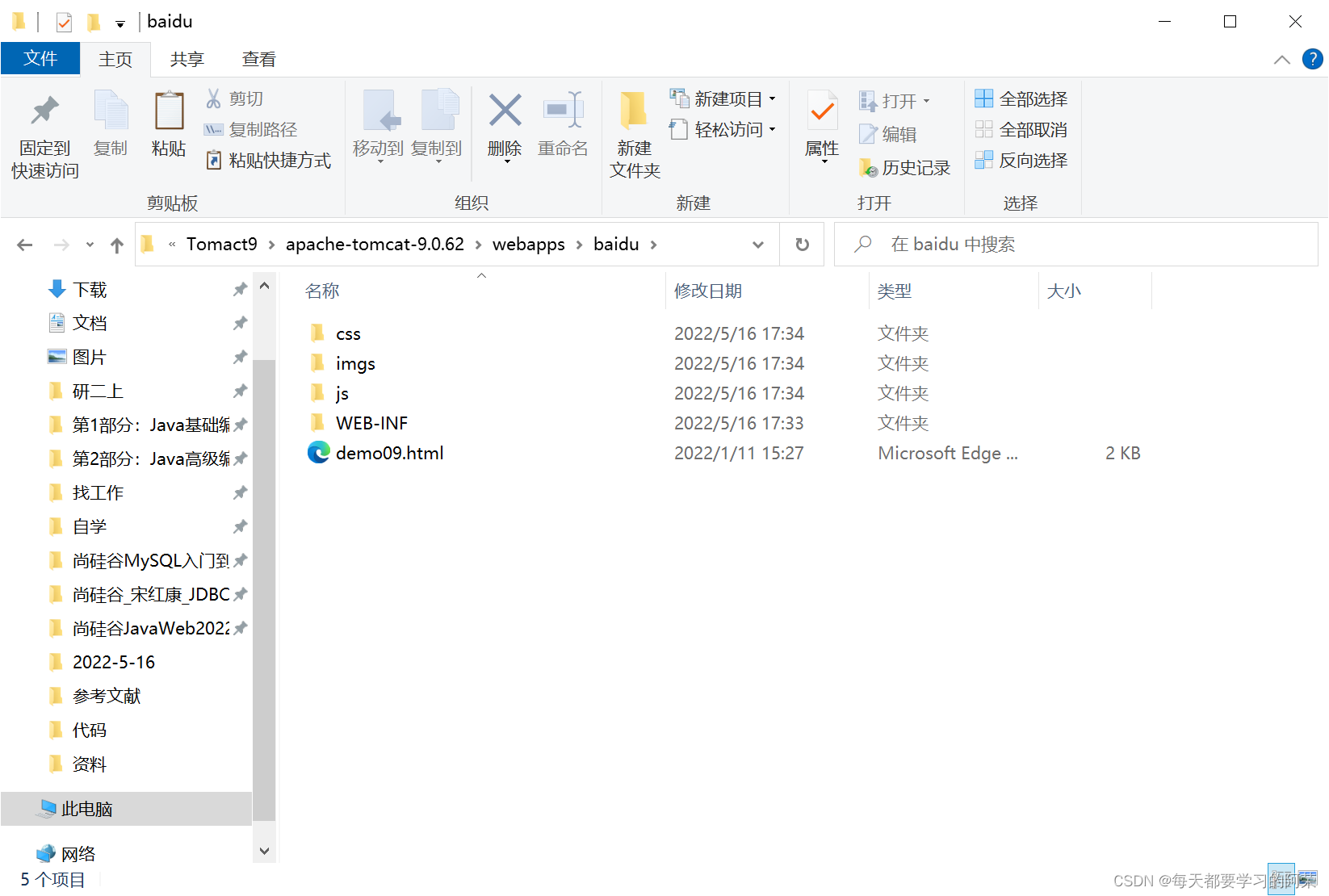Click the History (历史记录) icon
The image size is (1329, 896).
pos(868,167)
